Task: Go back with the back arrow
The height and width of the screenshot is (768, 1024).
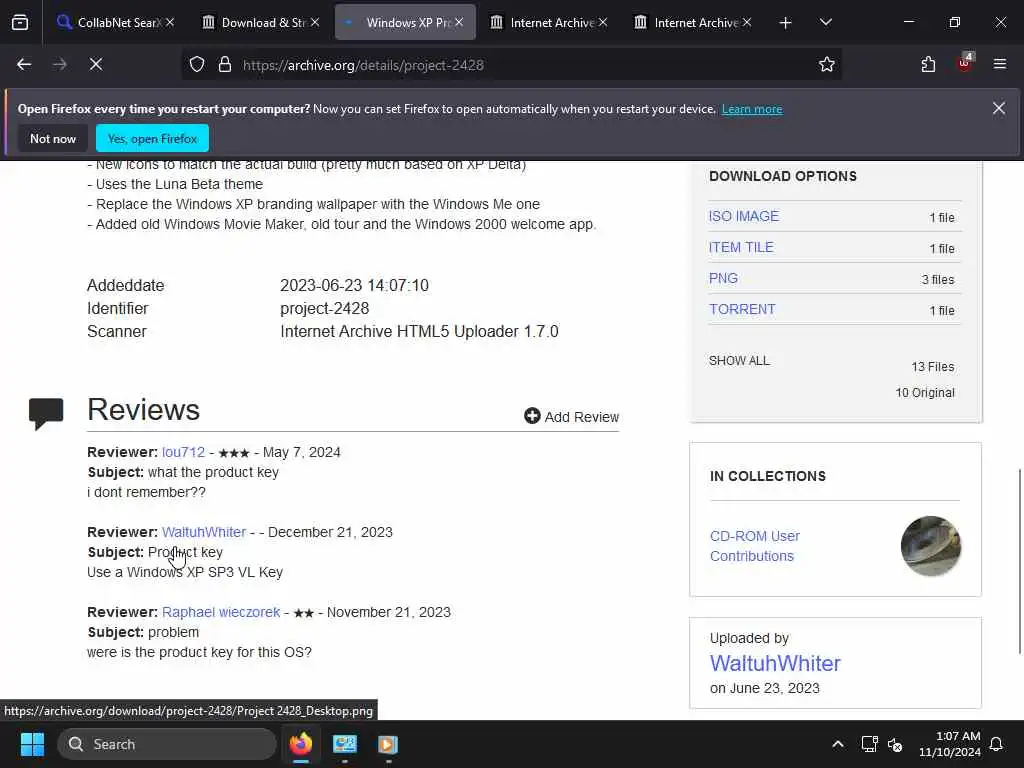Action: pyautogui.click(x=24, y=64)
